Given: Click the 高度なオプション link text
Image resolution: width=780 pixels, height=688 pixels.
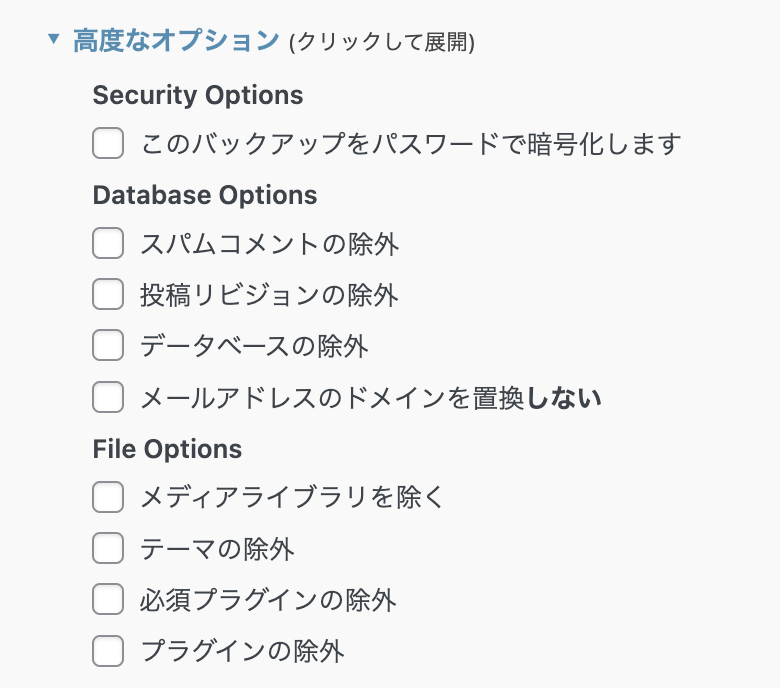Looking at the screenshot, I should 175,41.
